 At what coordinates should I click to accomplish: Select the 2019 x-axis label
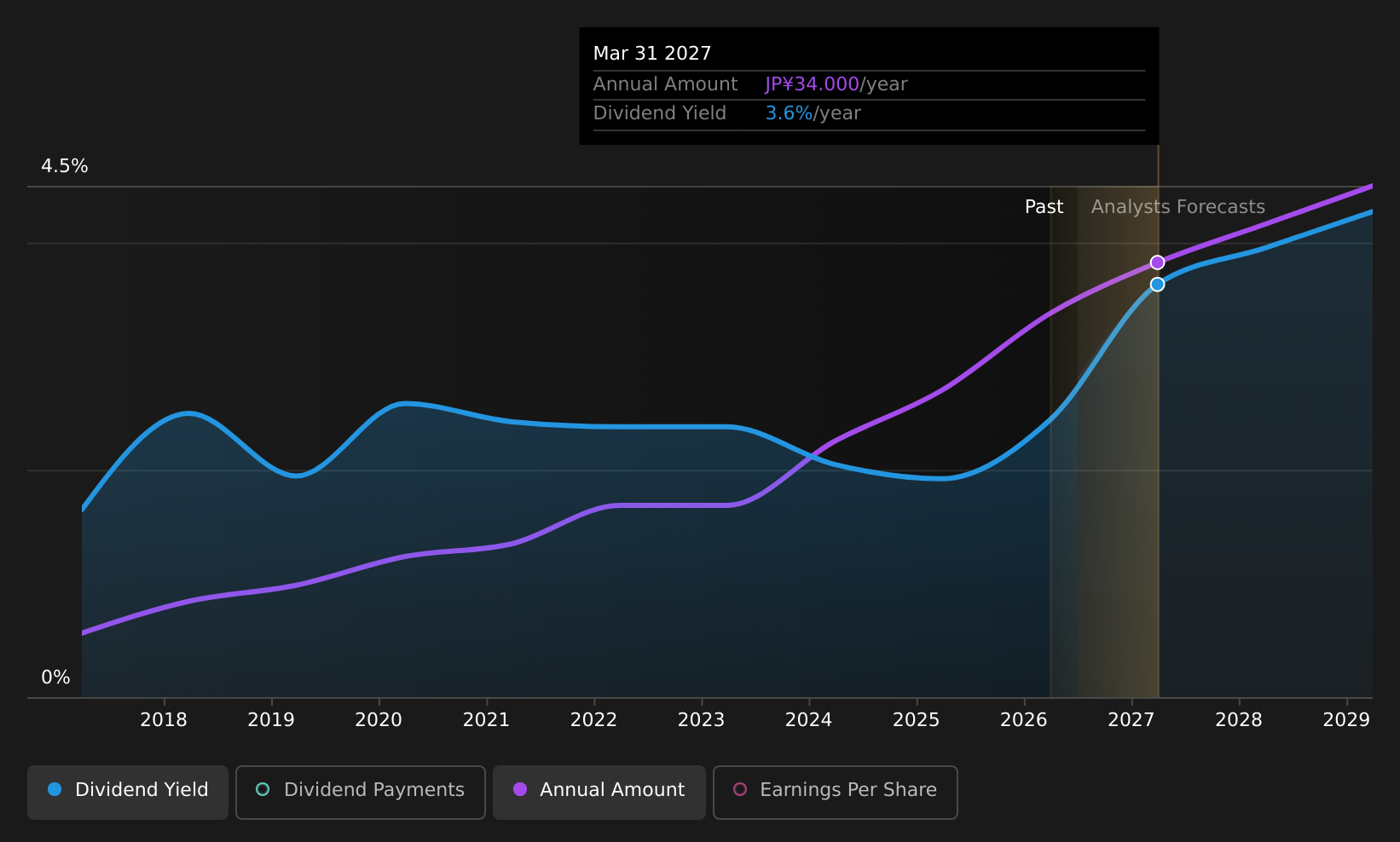coord(271,720)
